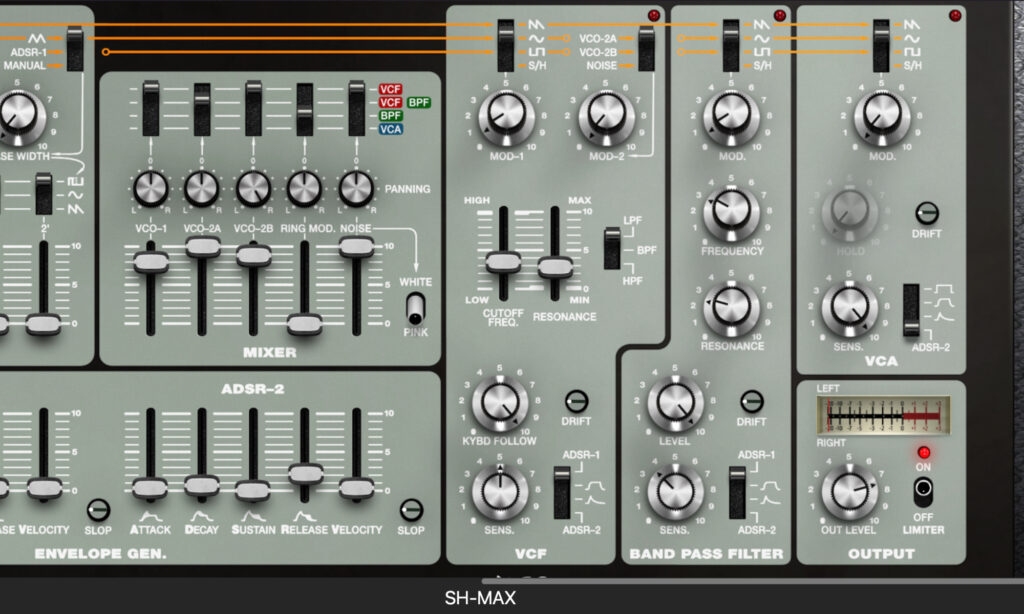
Task: Click the LPF/BPF/HPF filter type selector
Action: point(612,248)
